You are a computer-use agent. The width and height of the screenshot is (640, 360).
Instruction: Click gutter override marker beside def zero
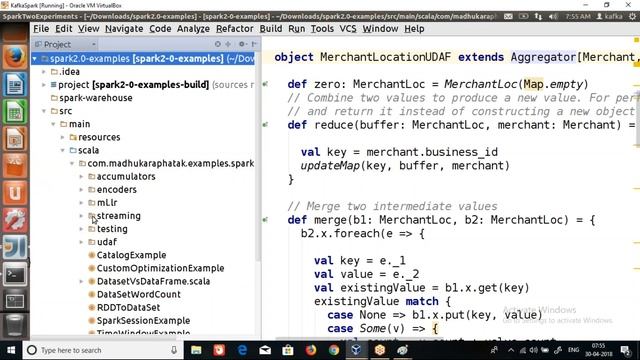click(x=265, y=84)
